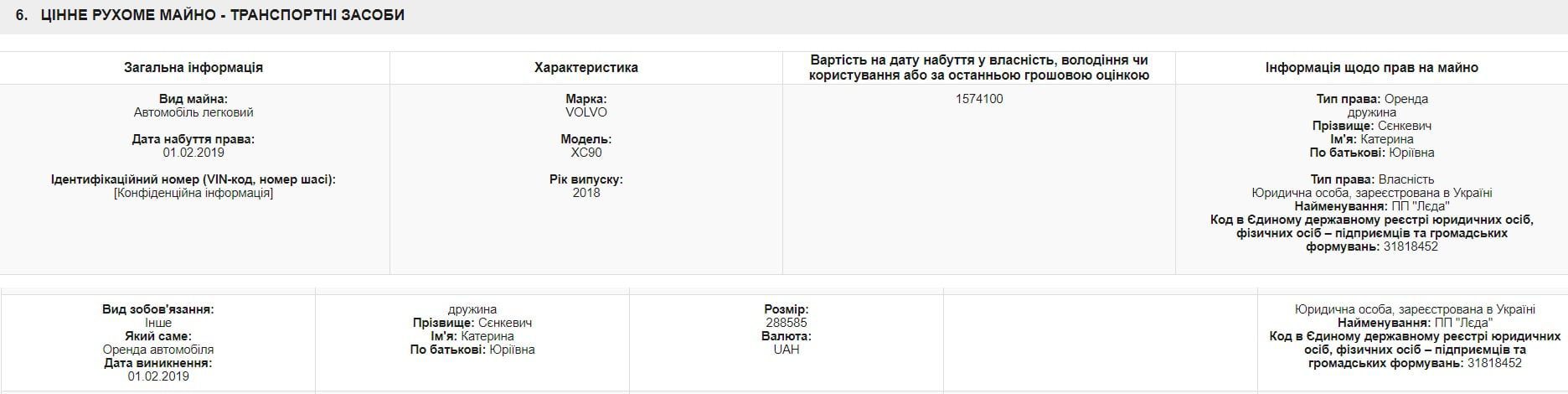Image resolution: width=1568 pixels, height=394 pixels.
Task: Click the section 6 heading about transport vehicles
Action: 222,15
